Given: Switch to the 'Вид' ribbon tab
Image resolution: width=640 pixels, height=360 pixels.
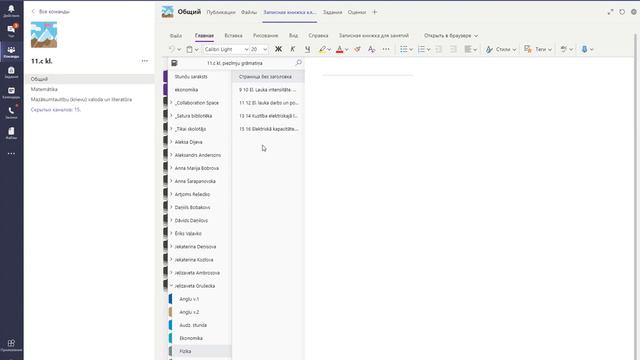Looking at the screenshot, I should pos(293,36).
